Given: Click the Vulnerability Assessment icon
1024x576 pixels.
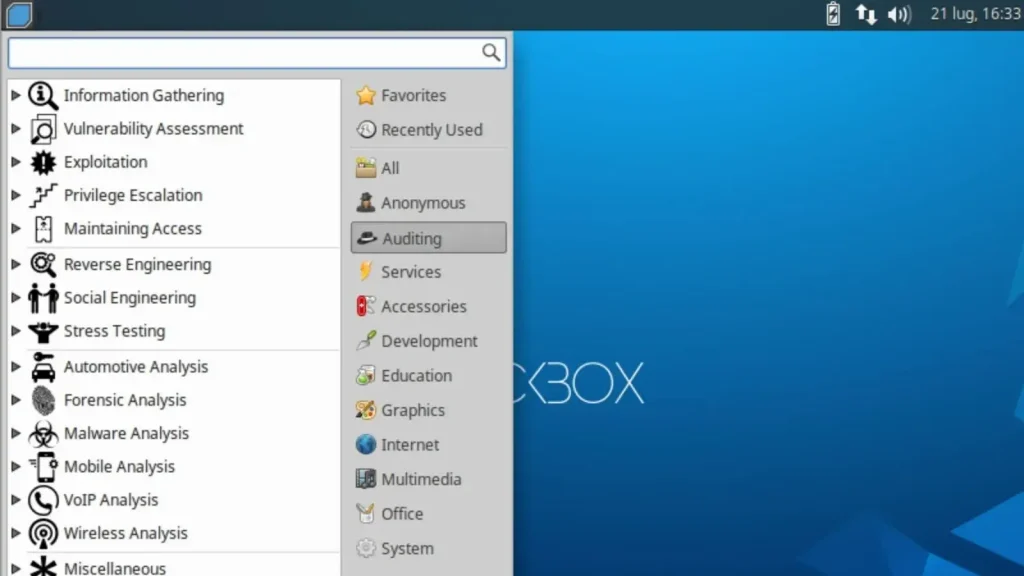Looking at the screenshot, I should [43, 129].
